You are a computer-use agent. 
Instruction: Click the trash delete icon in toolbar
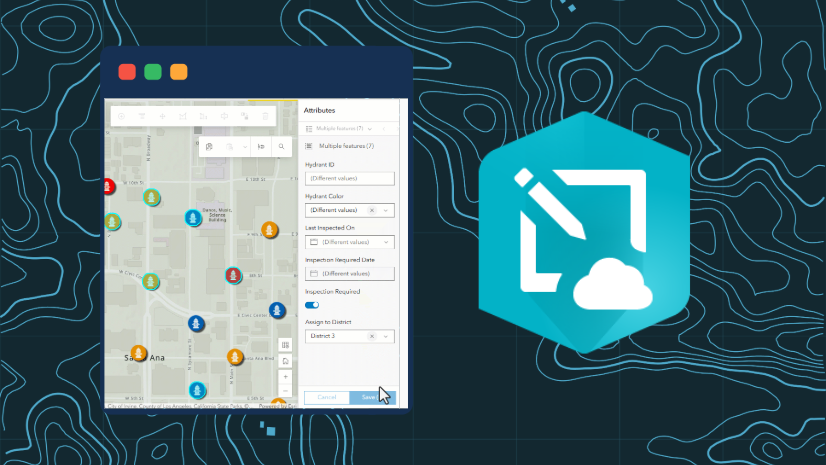266,116
